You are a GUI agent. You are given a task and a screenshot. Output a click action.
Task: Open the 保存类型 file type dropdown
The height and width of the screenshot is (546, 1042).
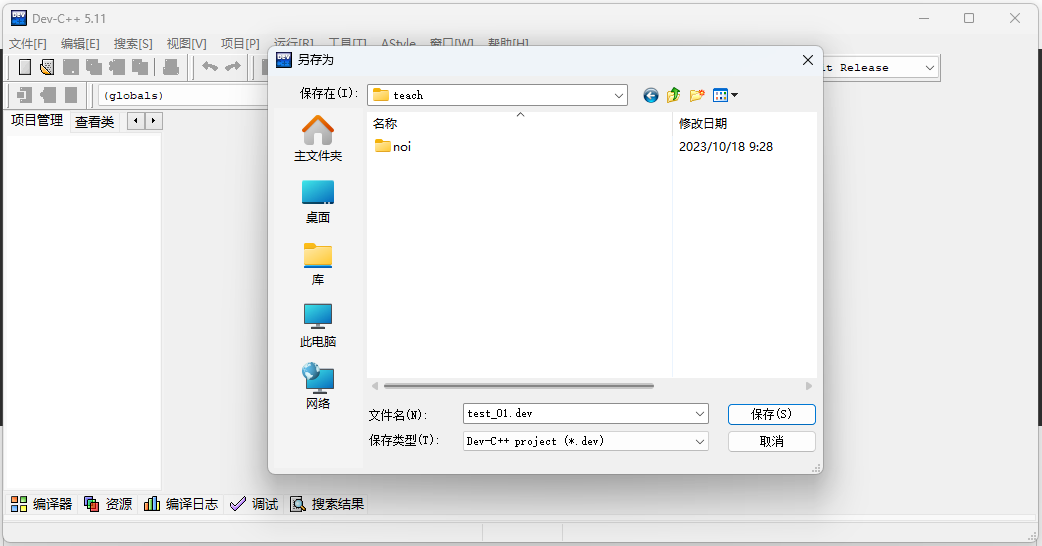point(699,441)
